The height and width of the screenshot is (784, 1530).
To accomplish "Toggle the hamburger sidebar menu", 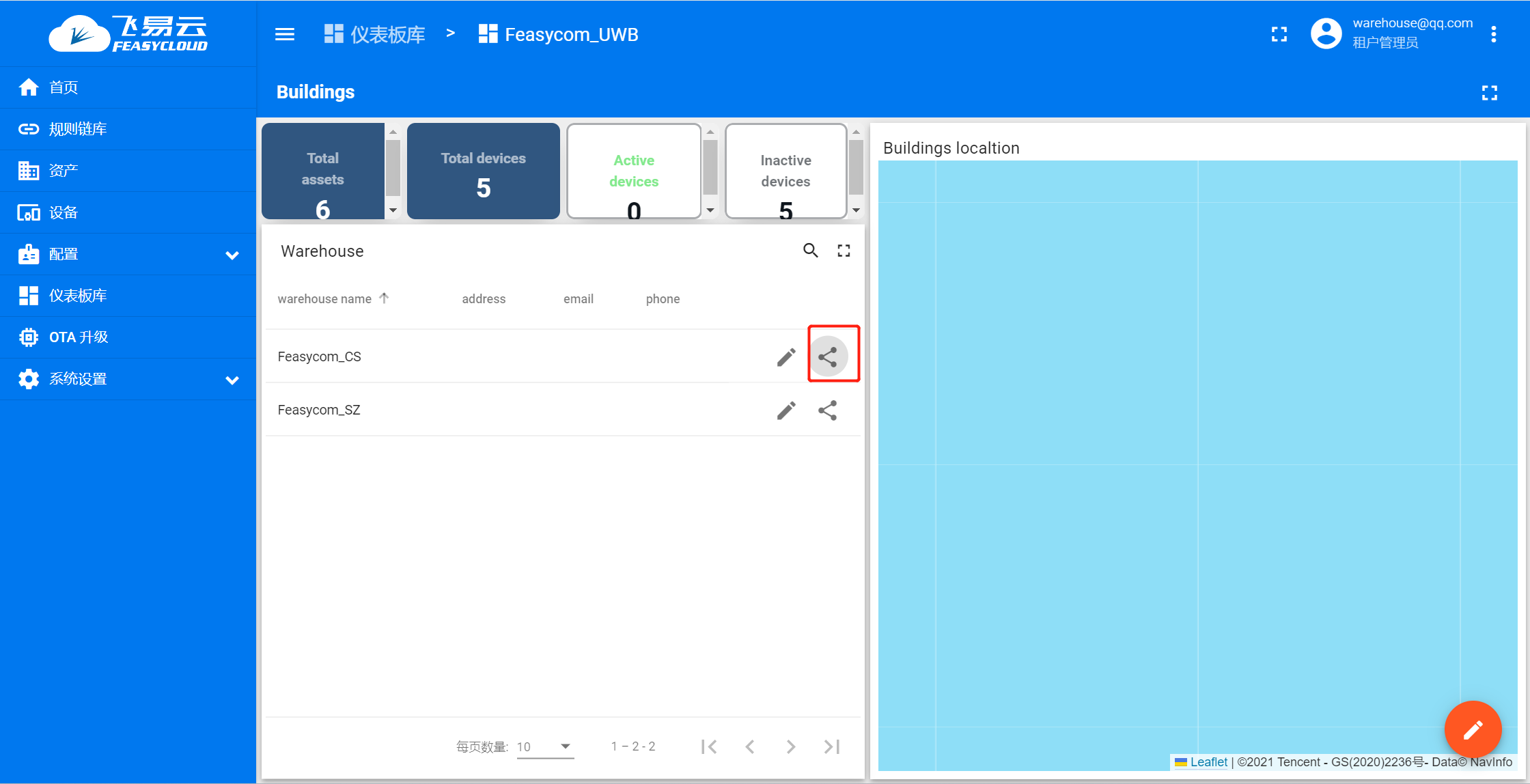I will [x=285, y=34].
